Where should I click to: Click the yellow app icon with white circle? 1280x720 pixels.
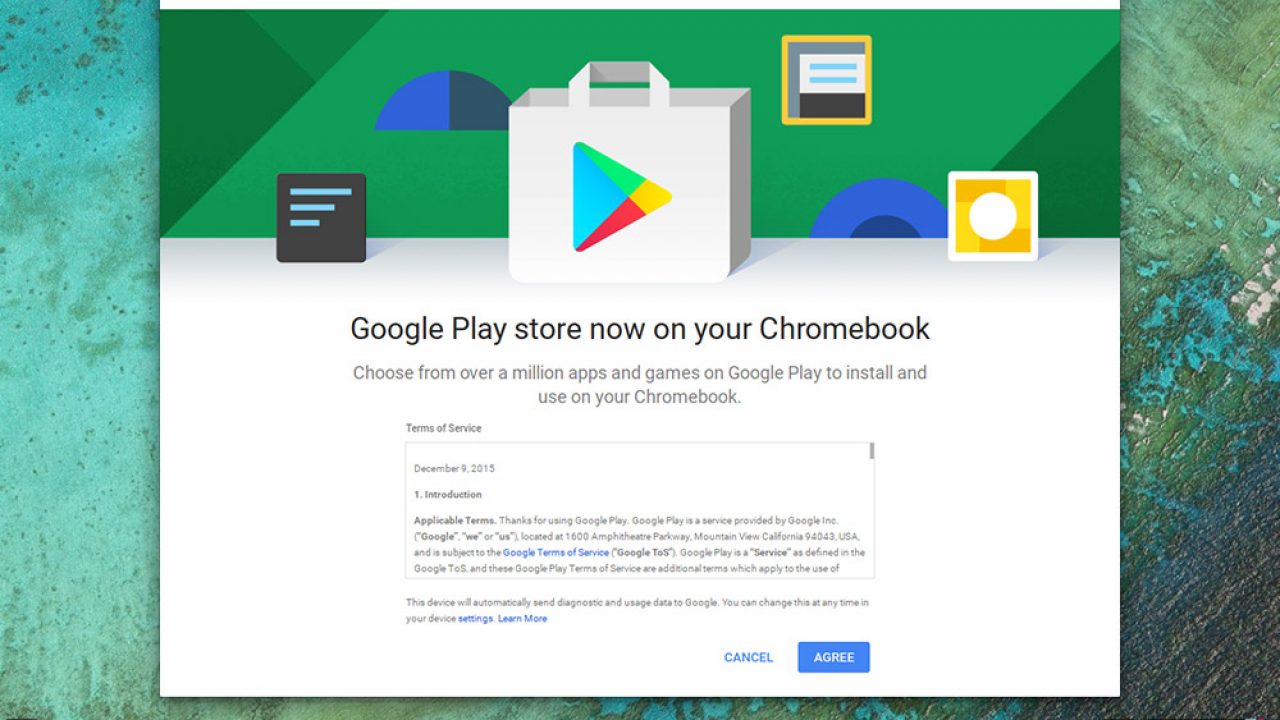(993, 216)
